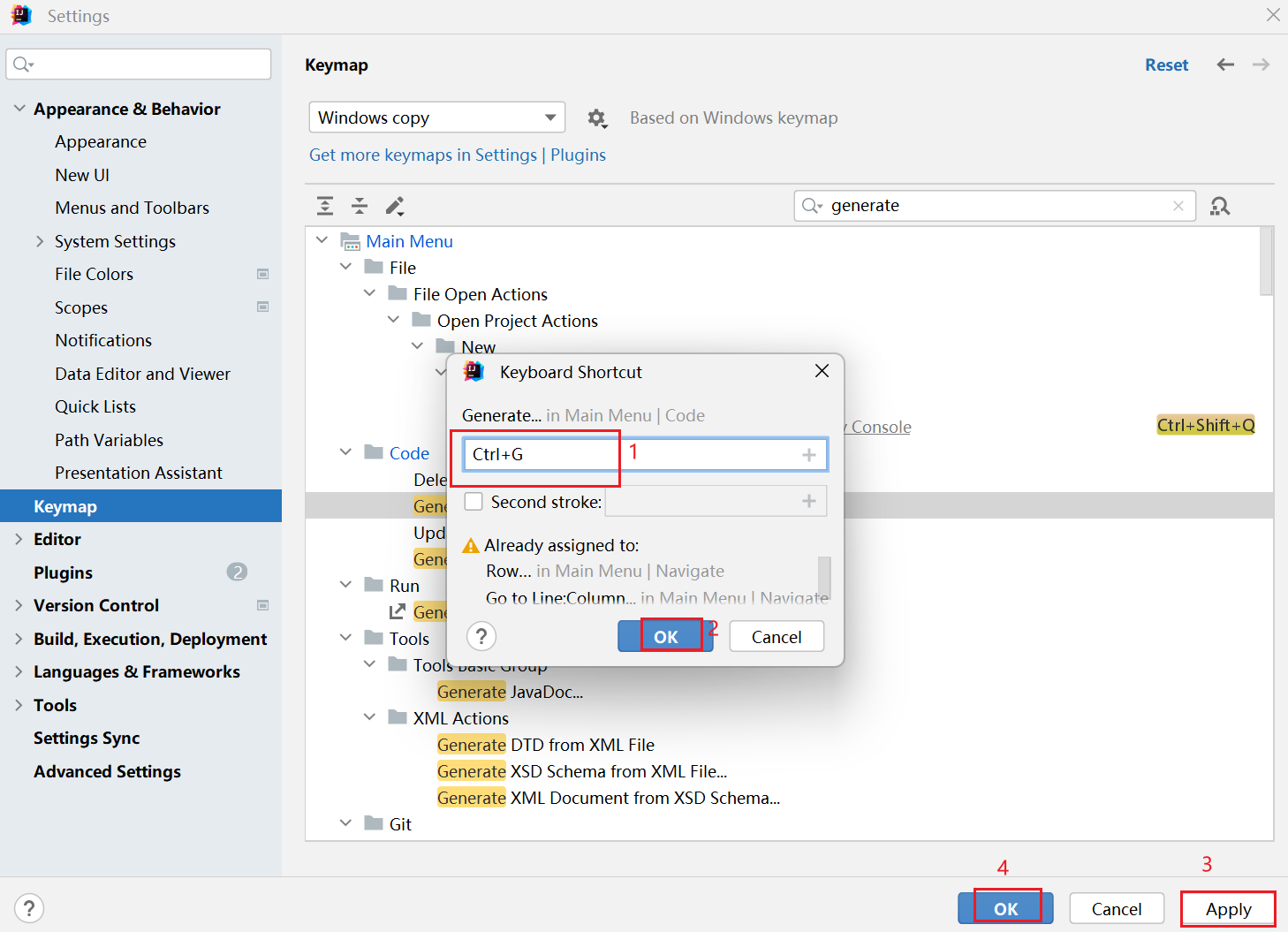
Task: Click Cancel at the bottom of Settings
Action: pos(1117,908)
